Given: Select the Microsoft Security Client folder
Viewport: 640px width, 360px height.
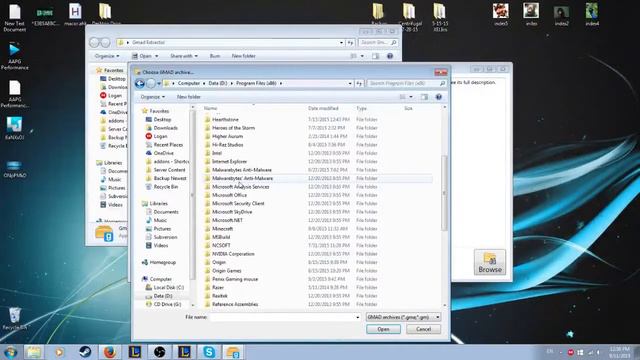Looking at the screenshot, I should pos(238,203).
